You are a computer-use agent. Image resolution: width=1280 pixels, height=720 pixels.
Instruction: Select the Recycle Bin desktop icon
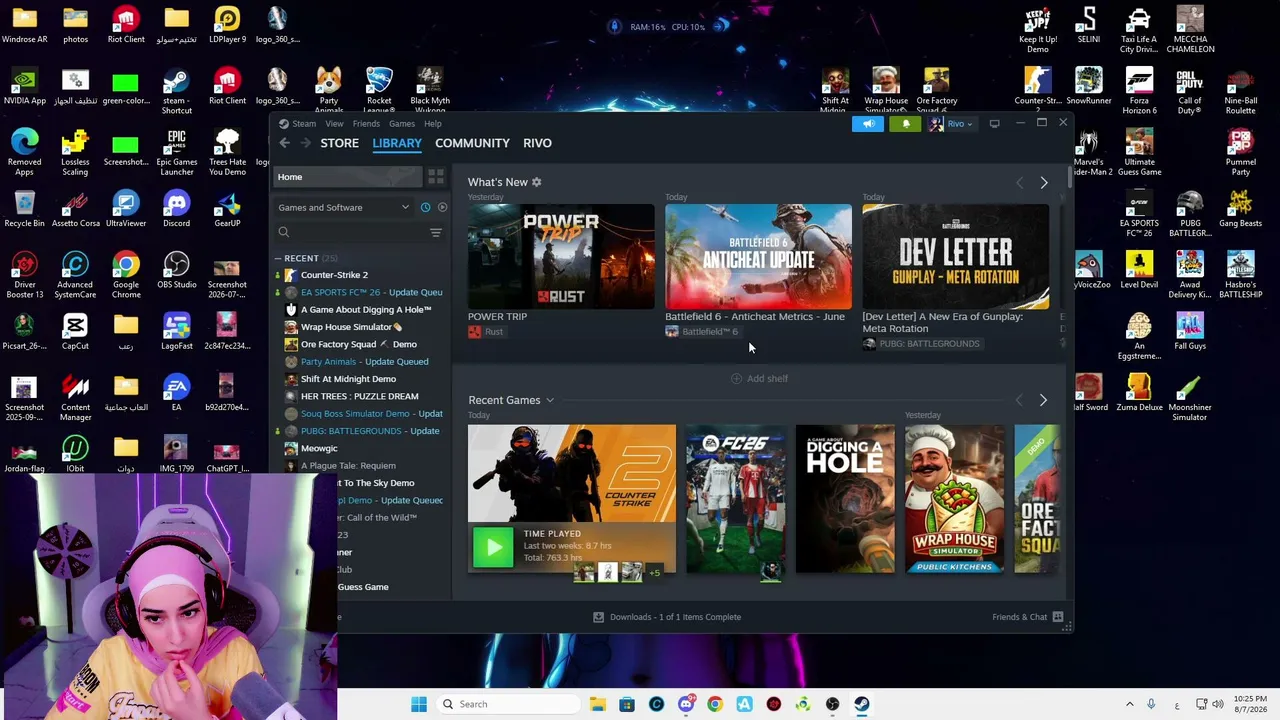(x=25, y=210)
